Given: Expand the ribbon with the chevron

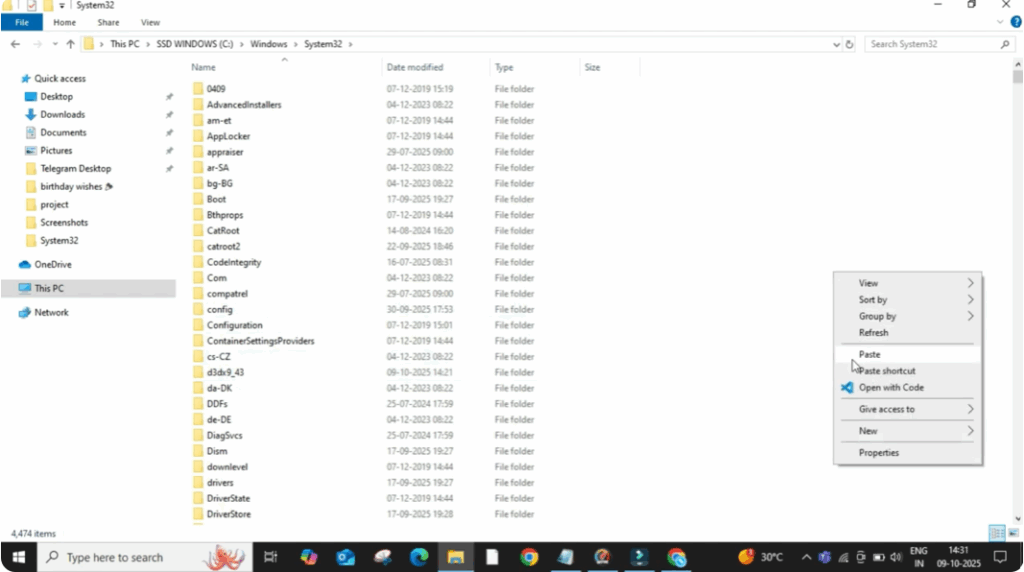Looking at the screenshot, I should coord(1001,22).
